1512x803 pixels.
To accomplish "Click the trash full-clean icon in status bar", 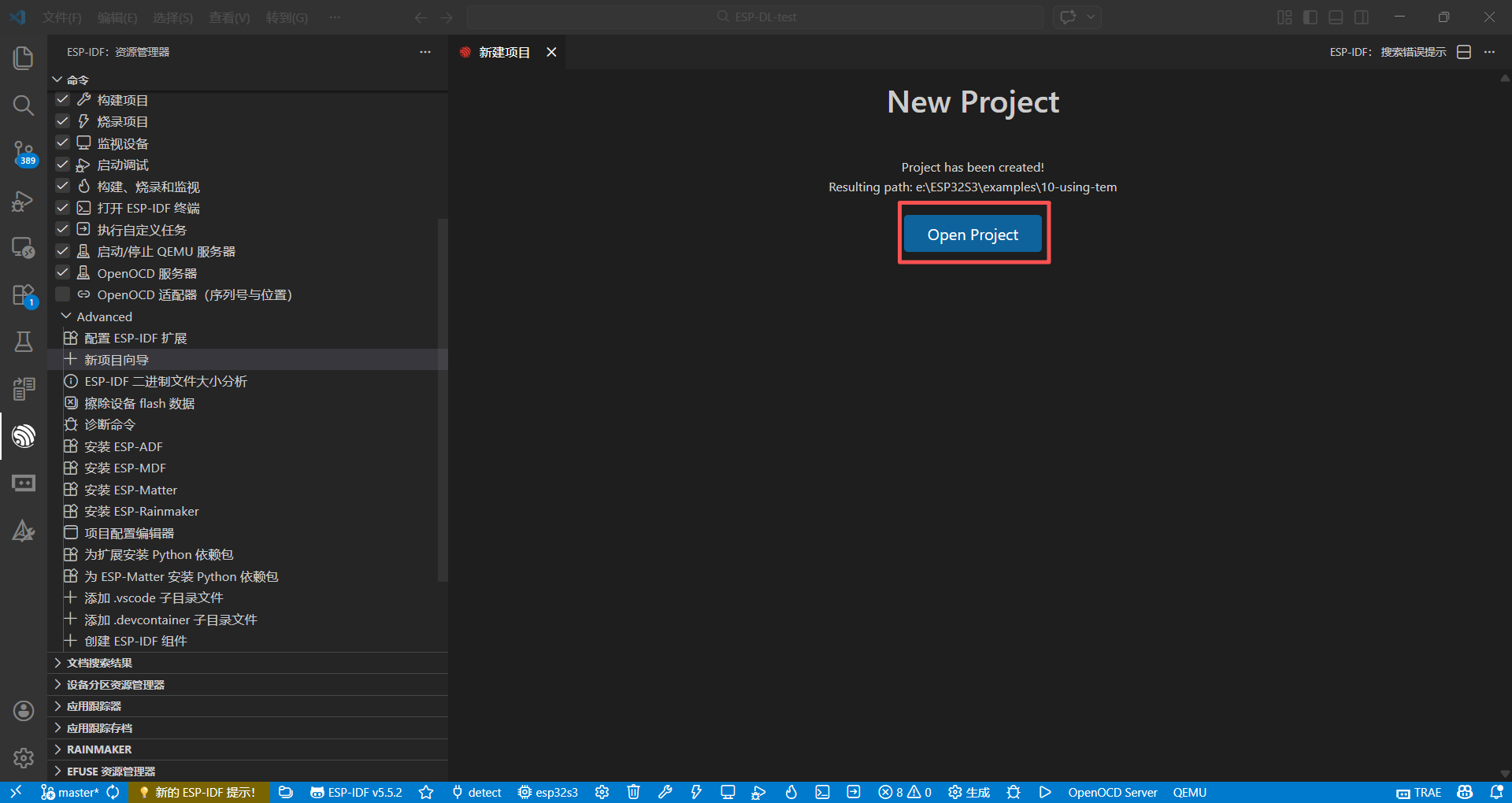I will [633, 792].
